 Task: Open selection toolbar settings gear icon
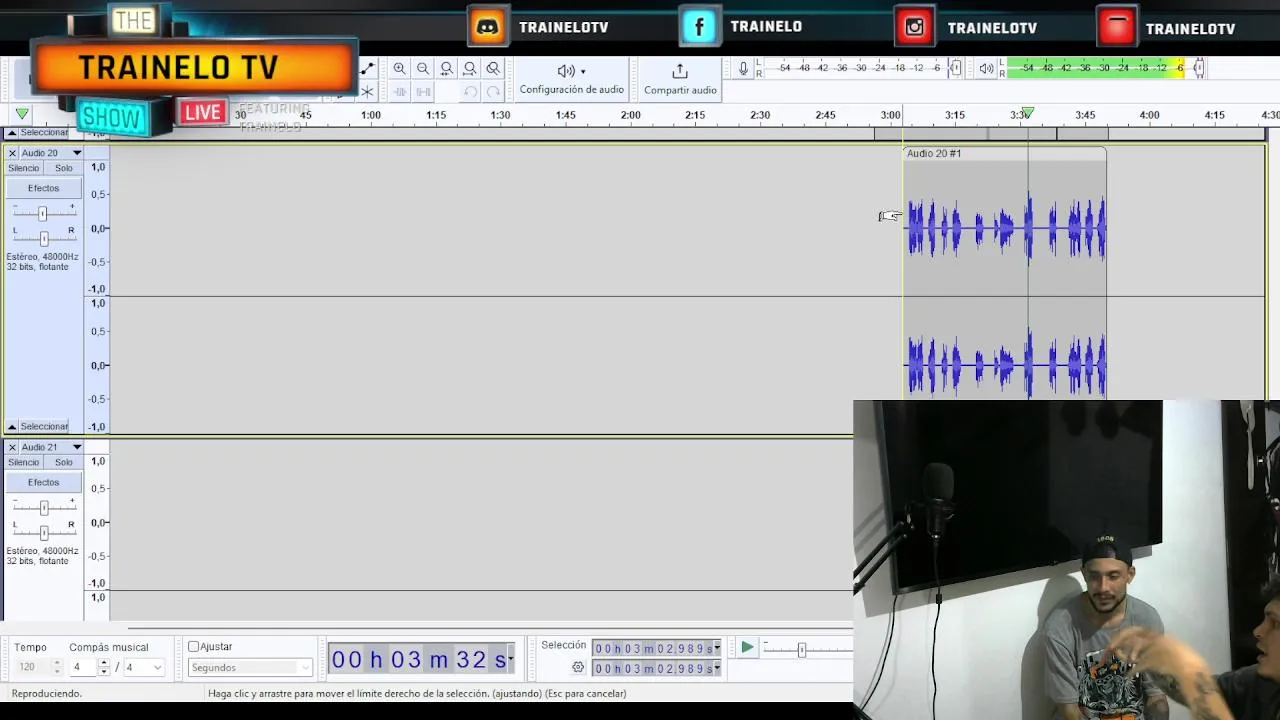tap(578, 667)
